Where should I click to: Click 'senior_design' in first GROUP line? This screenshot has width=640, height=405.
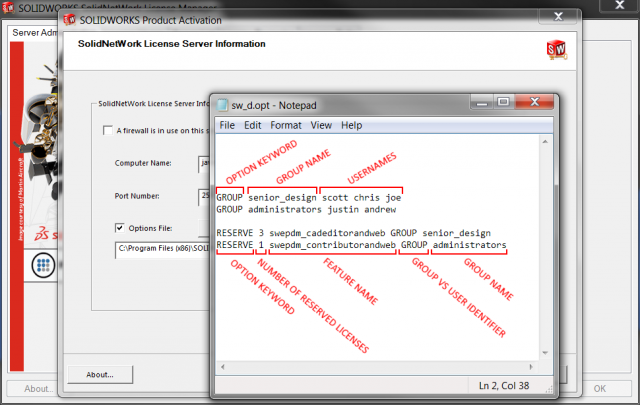point(282,198)
